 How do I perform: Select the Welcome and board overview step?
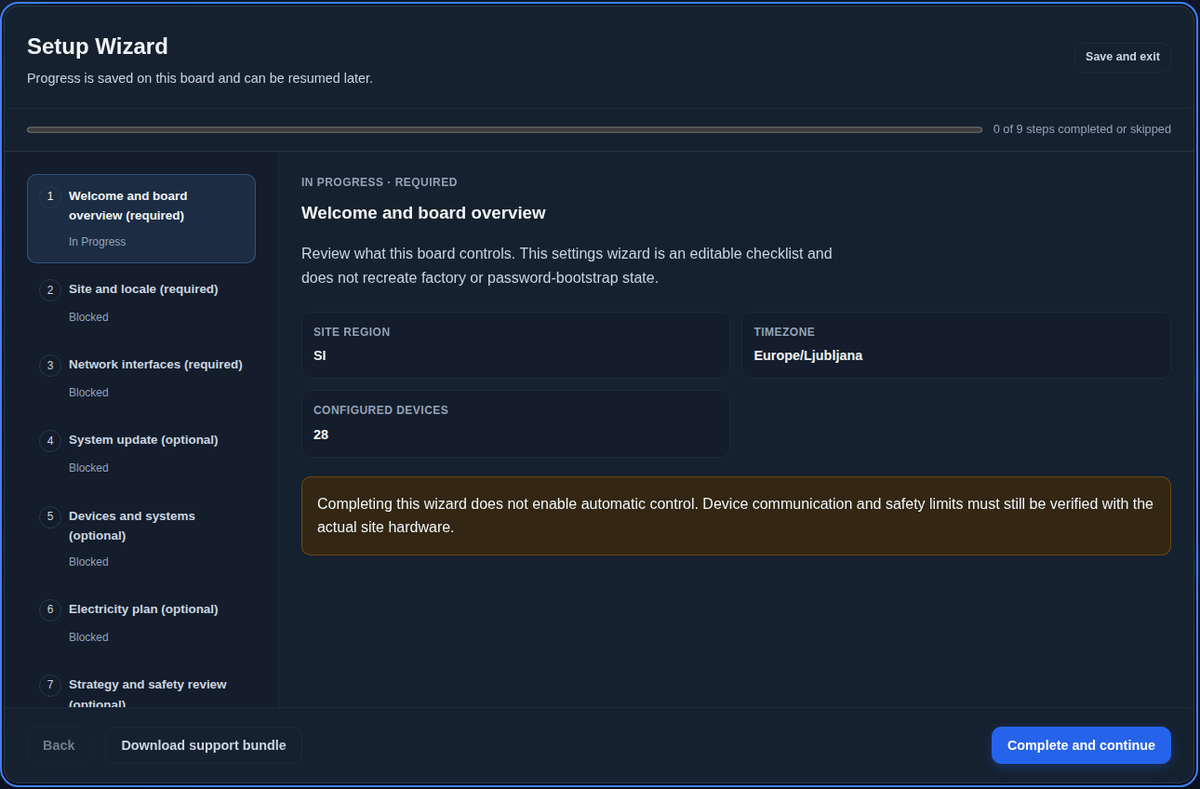[141, 218]
